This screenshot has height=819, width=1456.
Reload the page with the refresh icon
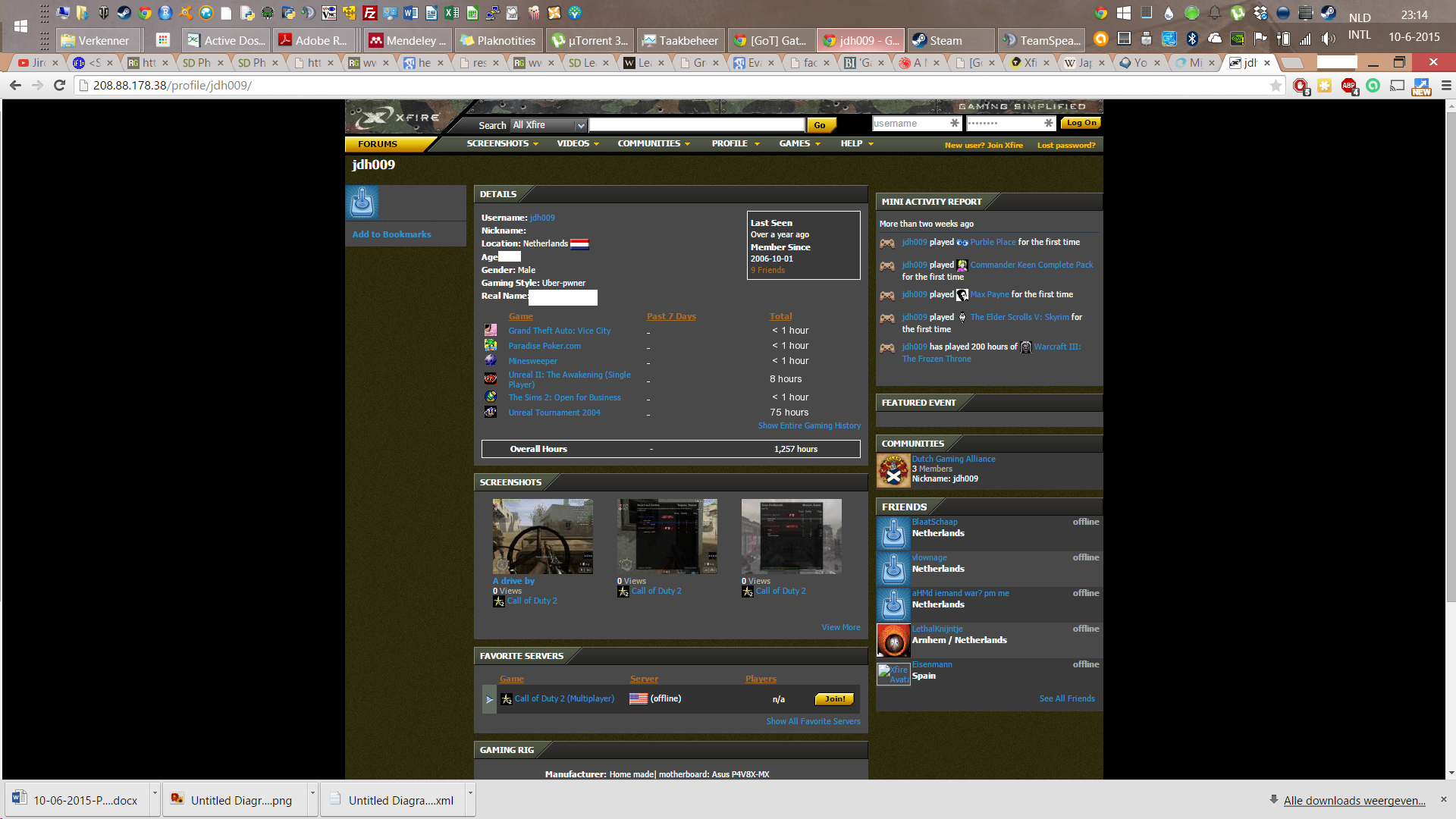[x=59, y=86]
